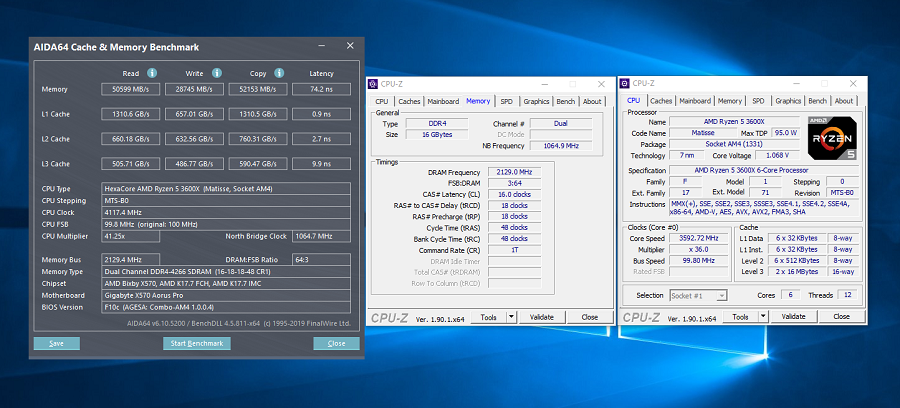Click Memory Latency value 74.2 ns
Screen dimensions: 900x408
(x=321, y=90)
